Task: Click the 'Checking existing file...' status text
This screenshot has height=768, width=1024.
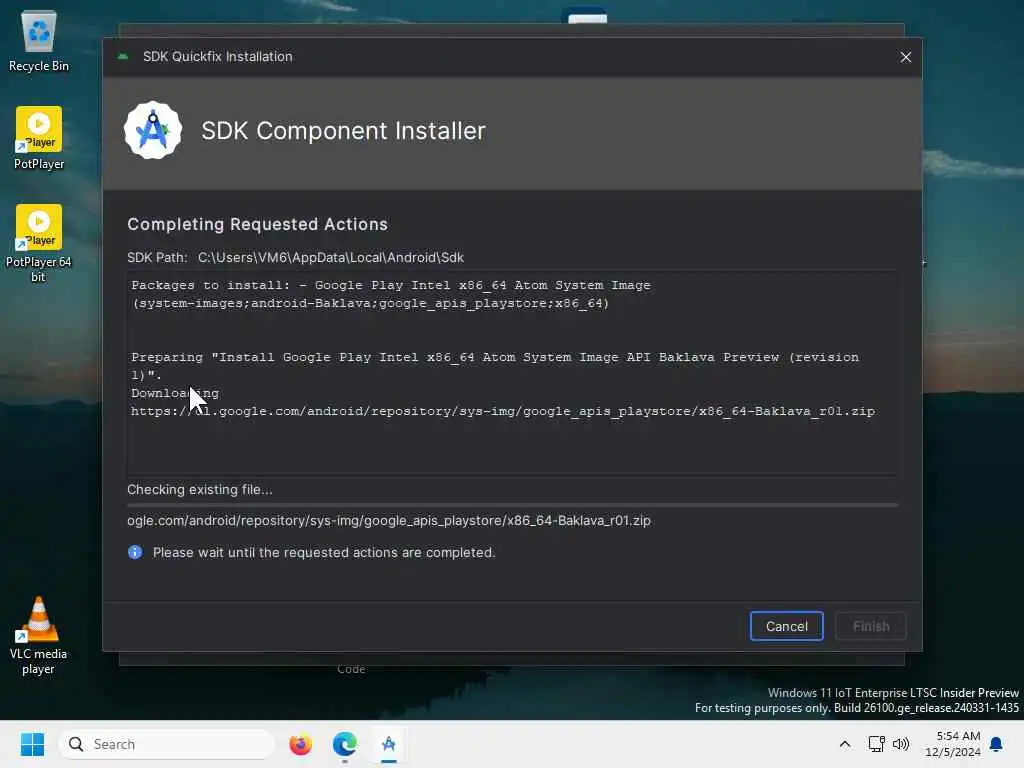Action: coord(200,489)
